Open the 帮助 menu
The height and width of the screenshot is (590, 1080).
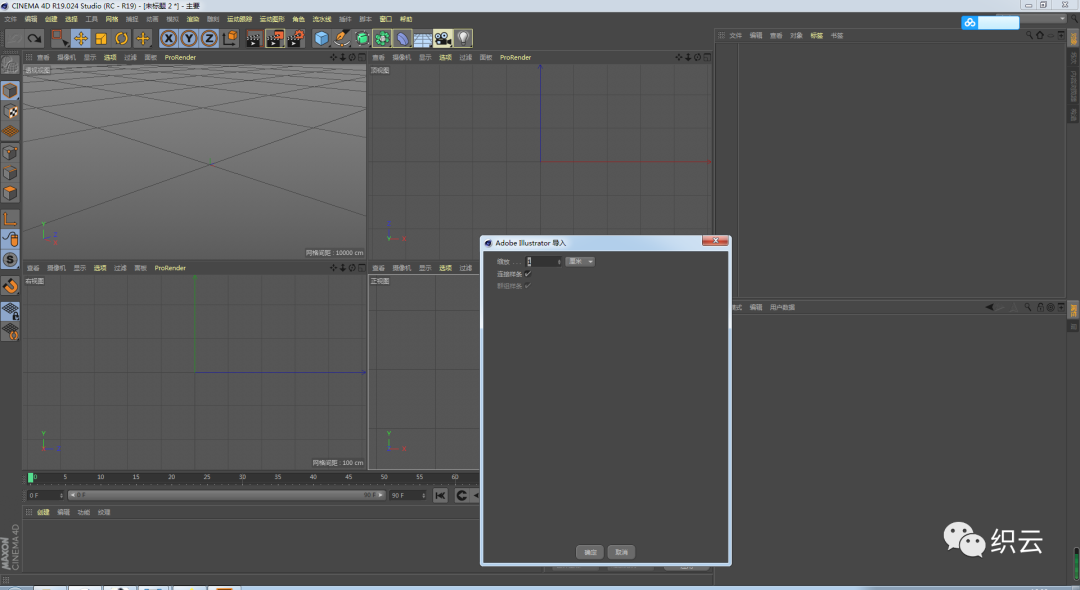click(406, 19)
